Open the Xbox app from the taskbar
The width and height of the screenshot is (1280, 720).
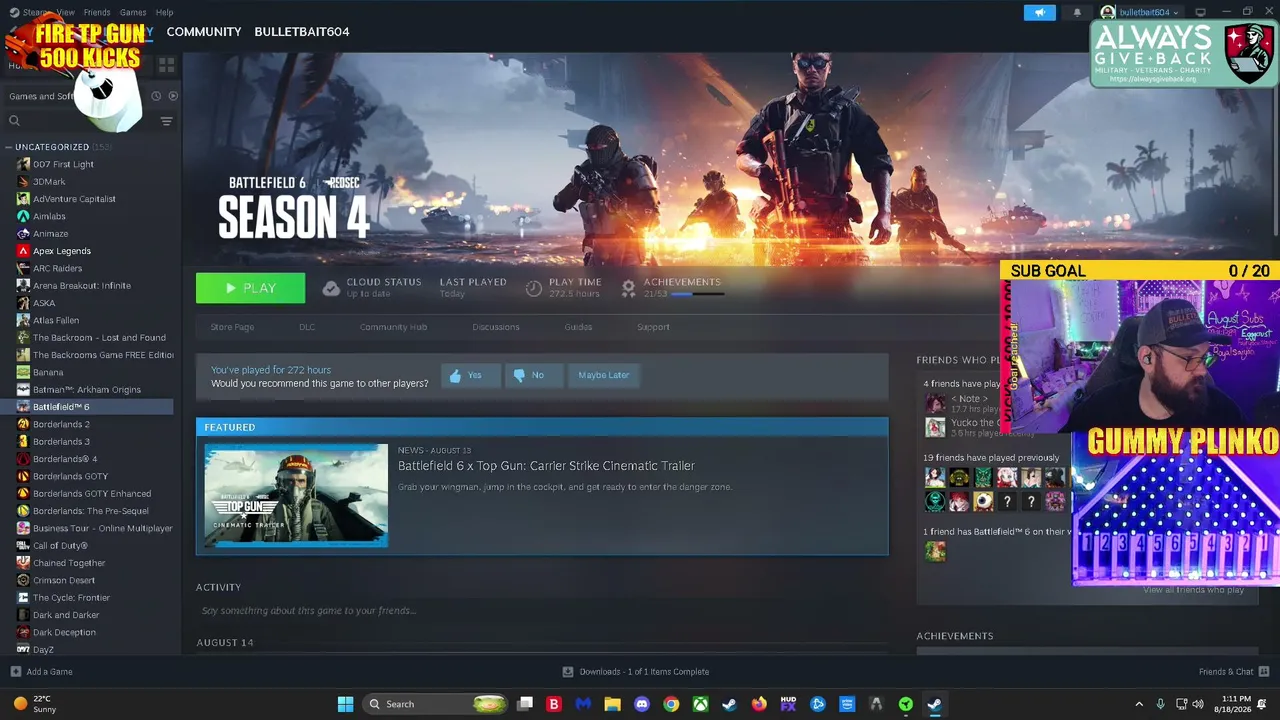pyautogui.click(x=700, y=704)
